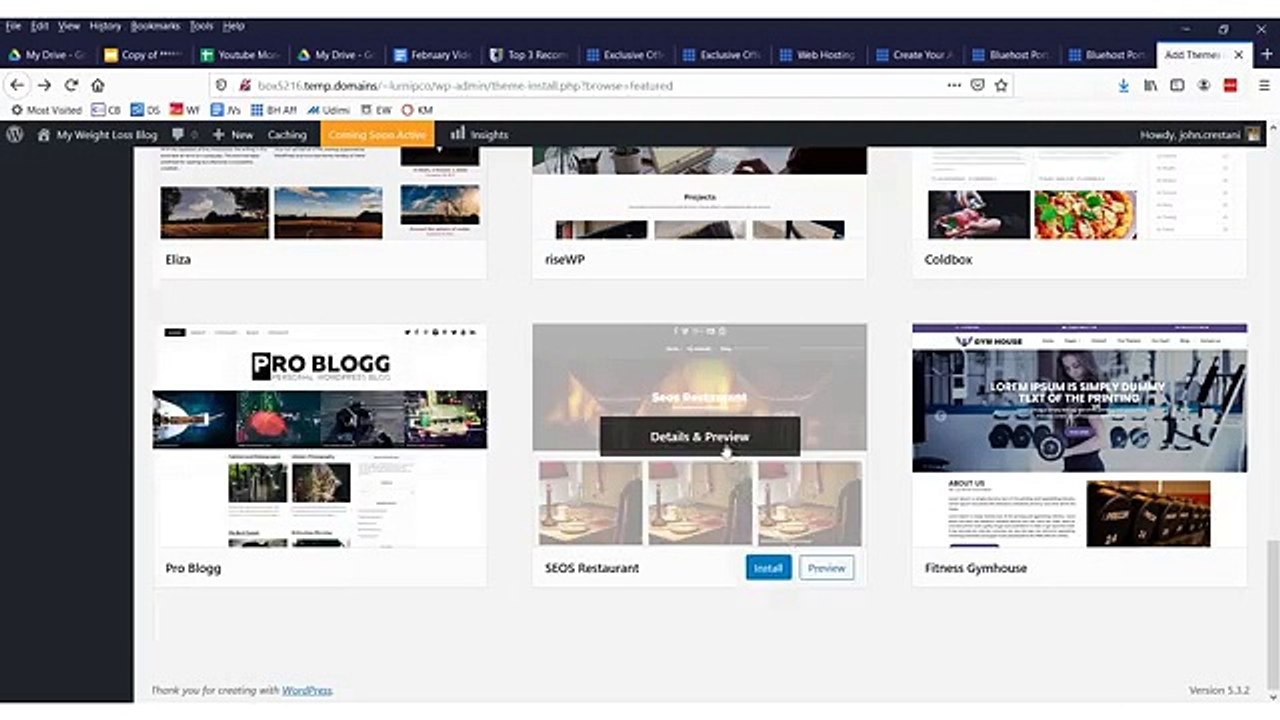This screenshot has width=1280, height=720.
Task: Bookmark this page with the star icon
Action: coord(1001,86)
